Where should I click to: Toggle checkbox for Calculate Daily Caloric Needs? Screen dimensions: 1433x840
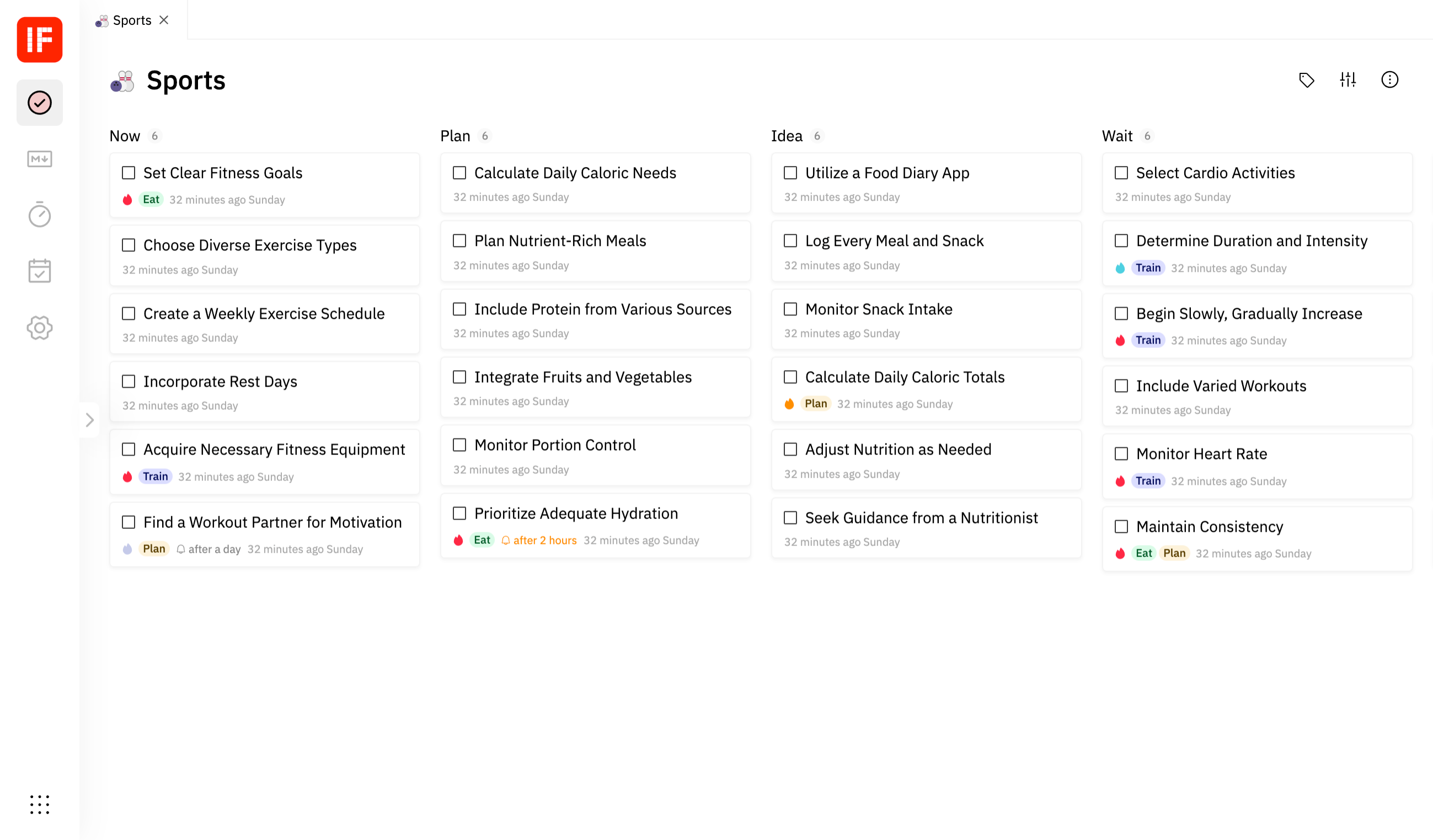coord(460,173)
